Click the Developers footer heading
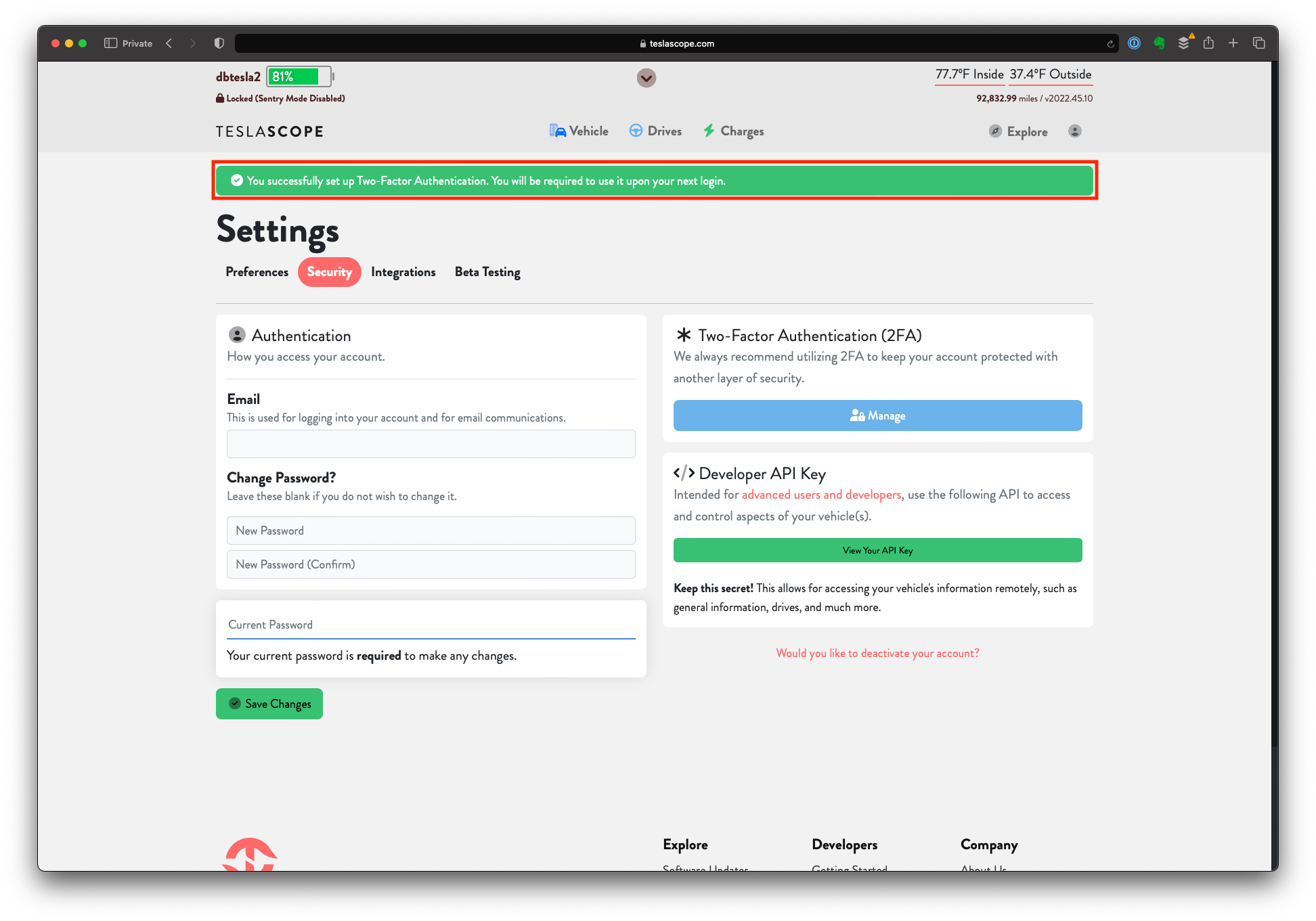 click(x=845, y=845)
